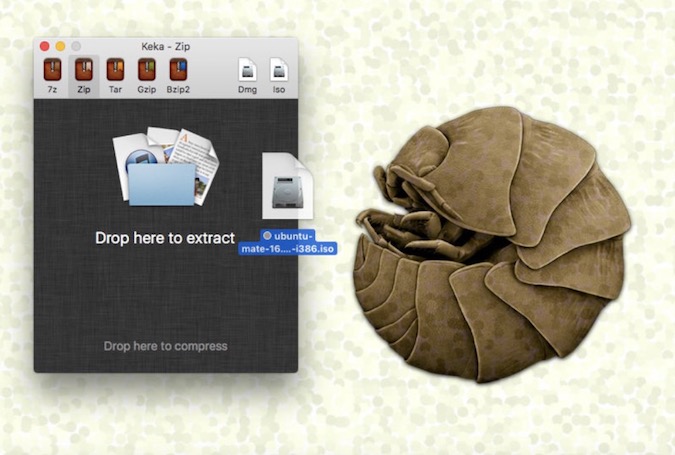
Task: Click the "Drop here to compress" text
Action: click(x=165, y=346)
